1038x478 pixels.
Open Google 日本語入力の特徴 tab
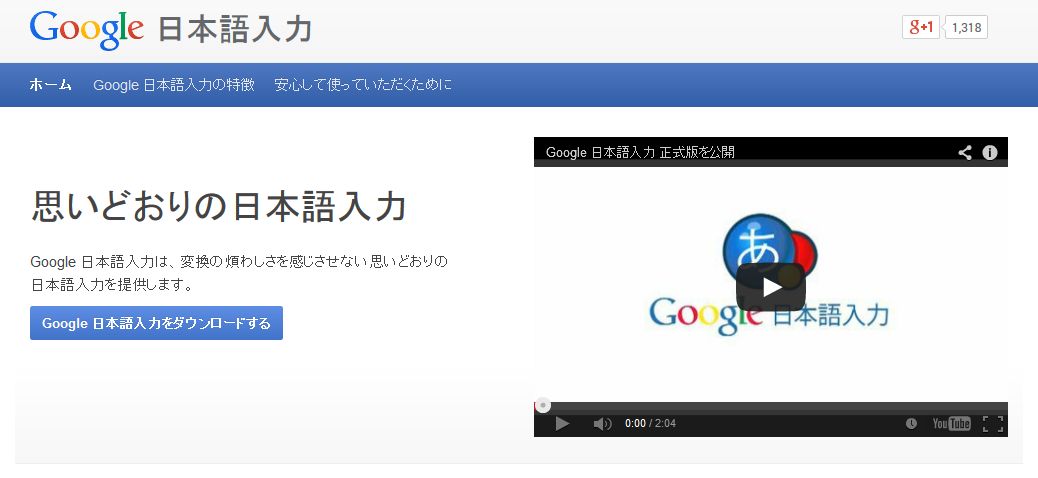[x=173, y=85]
